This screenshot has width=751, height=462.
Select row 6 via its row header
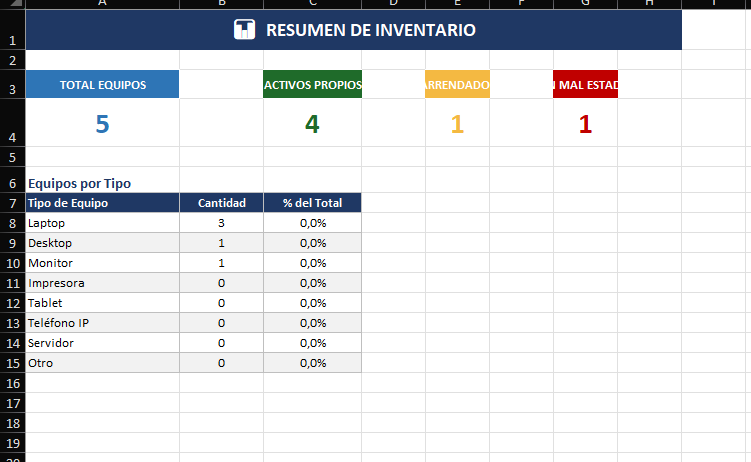[x=12, y=180]
